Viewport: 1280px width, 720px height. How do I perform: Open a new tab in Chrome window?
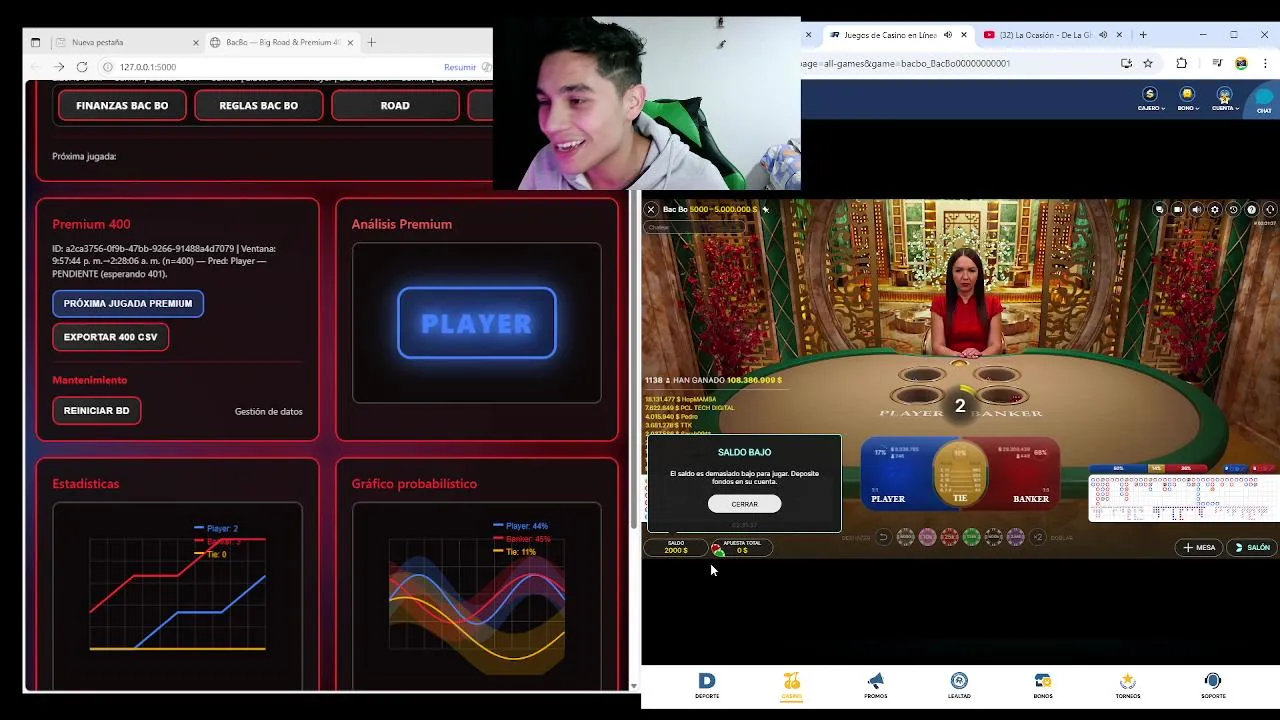pyautogui.click(x=1143, y=35)
